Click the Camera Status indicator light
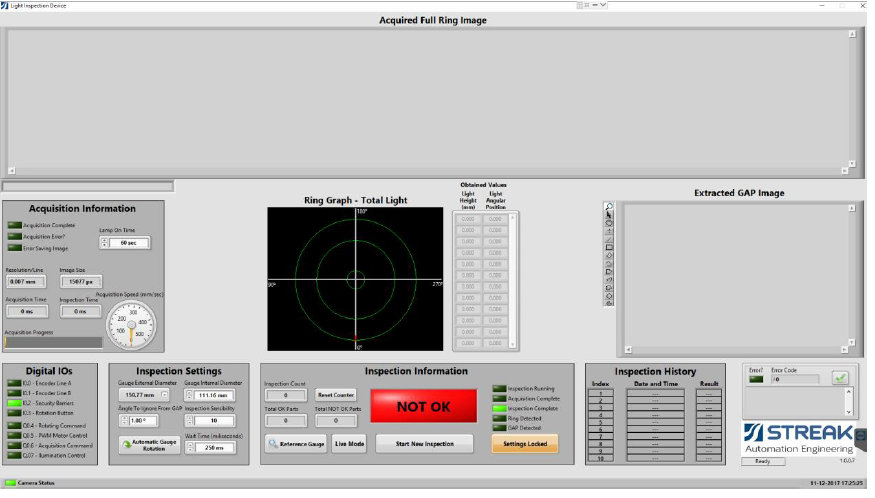This screenshot has height=498, width=875. tap(11, 484)
